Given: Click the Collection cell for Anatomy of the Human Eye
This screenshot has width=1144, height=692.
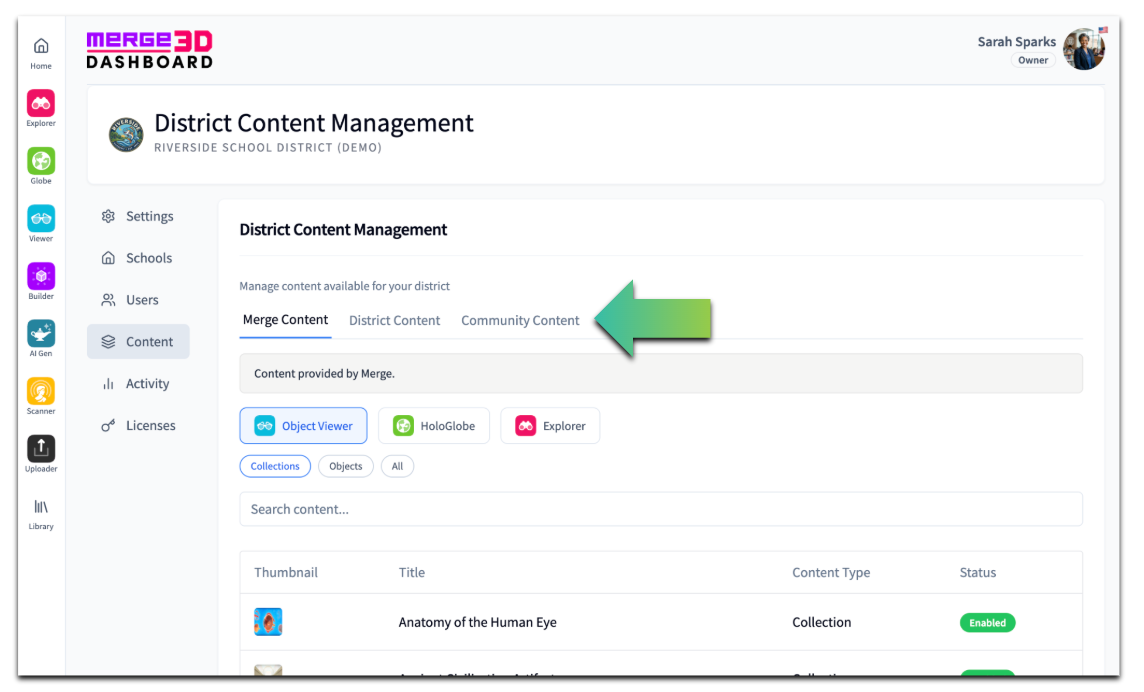Looking at the screenshot, I should 822,622.
